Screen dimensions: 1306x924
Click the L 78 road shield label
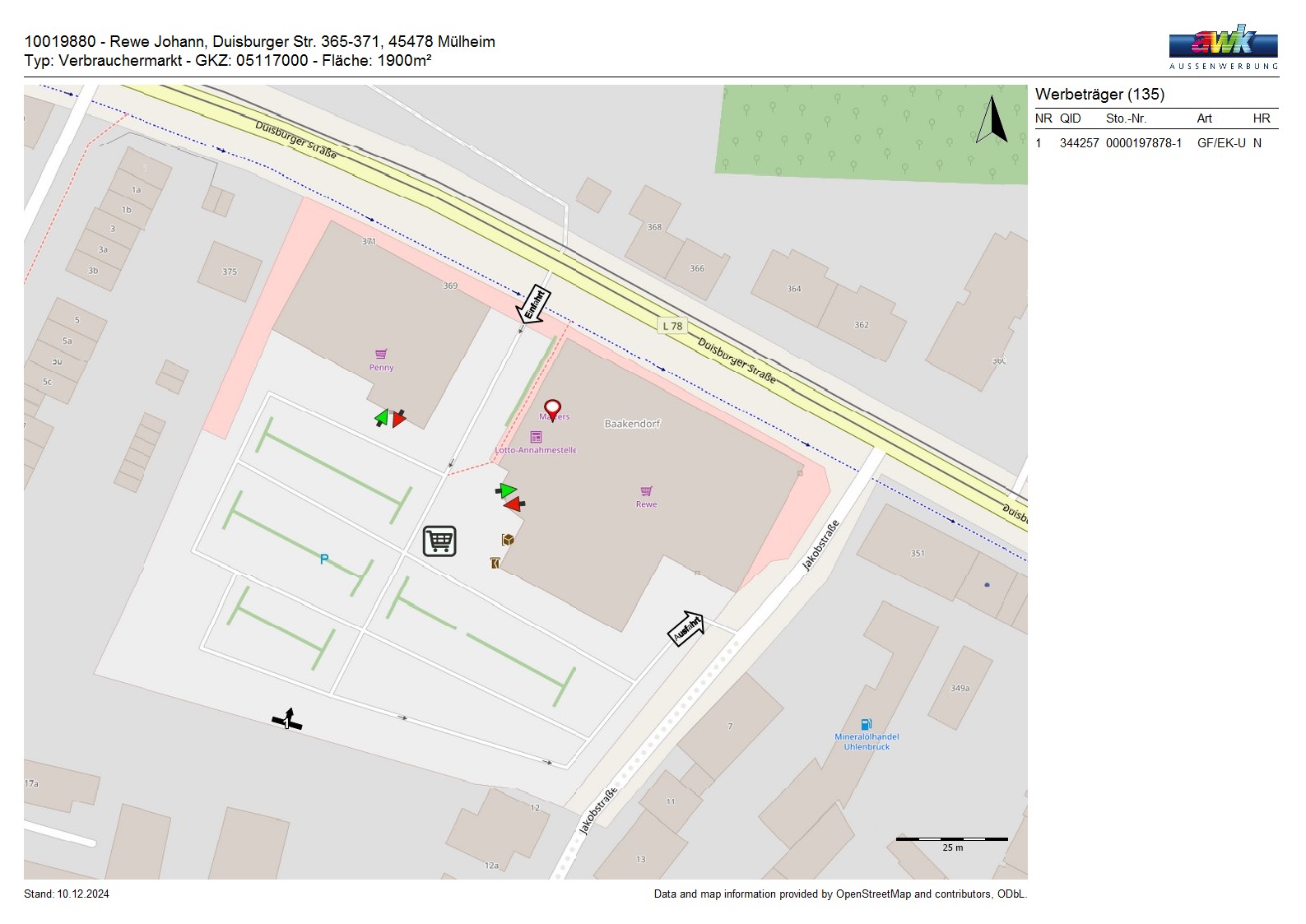tap(672, 326)
